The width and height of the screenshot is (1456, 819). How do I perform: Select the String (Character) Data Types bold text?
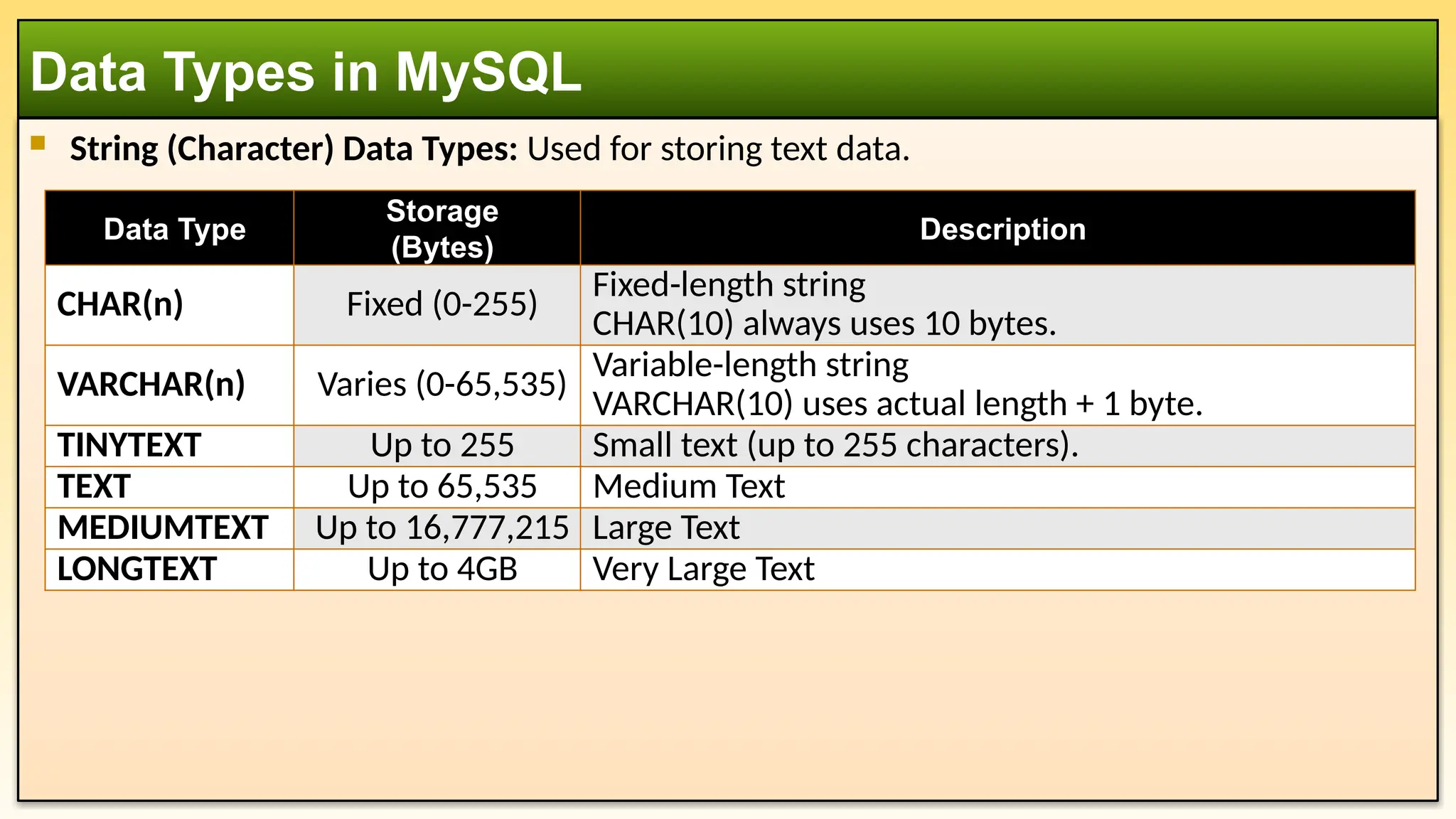click(294, 149)
